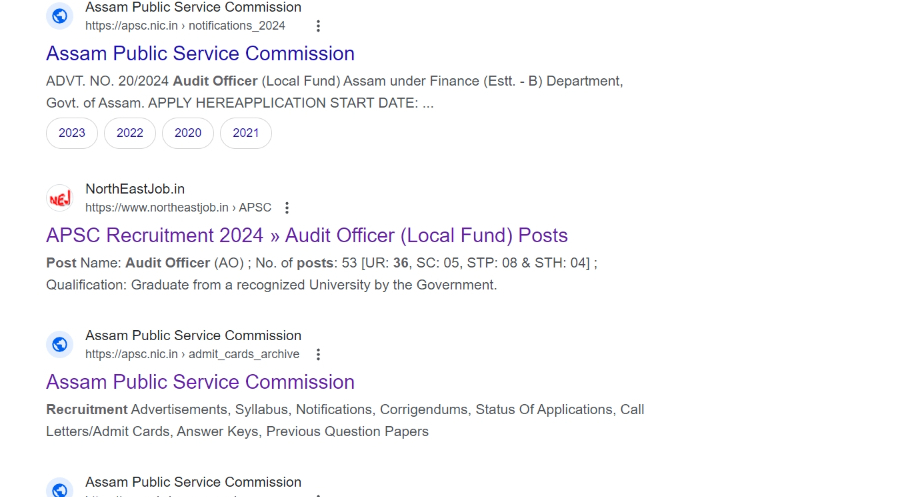Select the 2023 sitelink chip
This screenshot has height=497, width=917.
72,133
